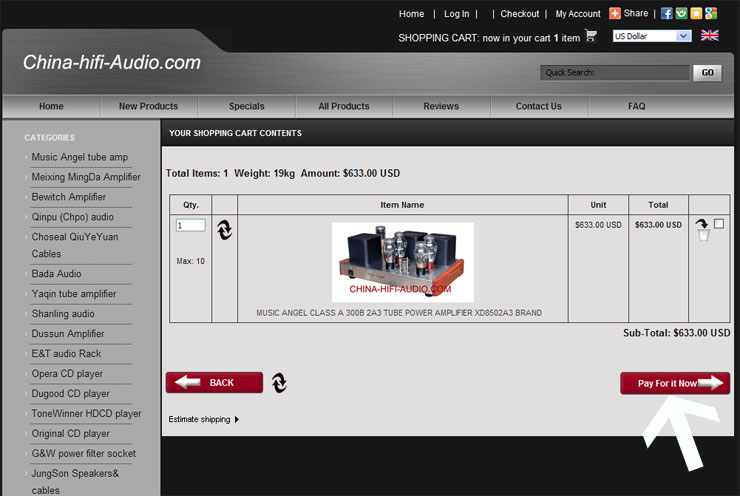740x496 pixels.
Task: Click the Pay For it Now button
Action: click(675, 383)
